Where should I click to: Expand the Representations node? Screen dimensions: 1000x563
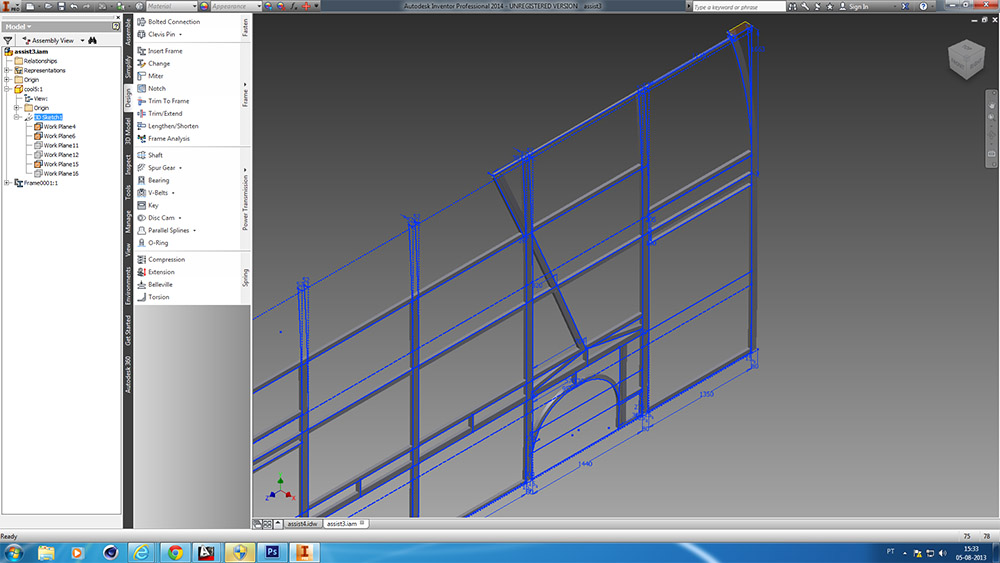tap(7, 70)
